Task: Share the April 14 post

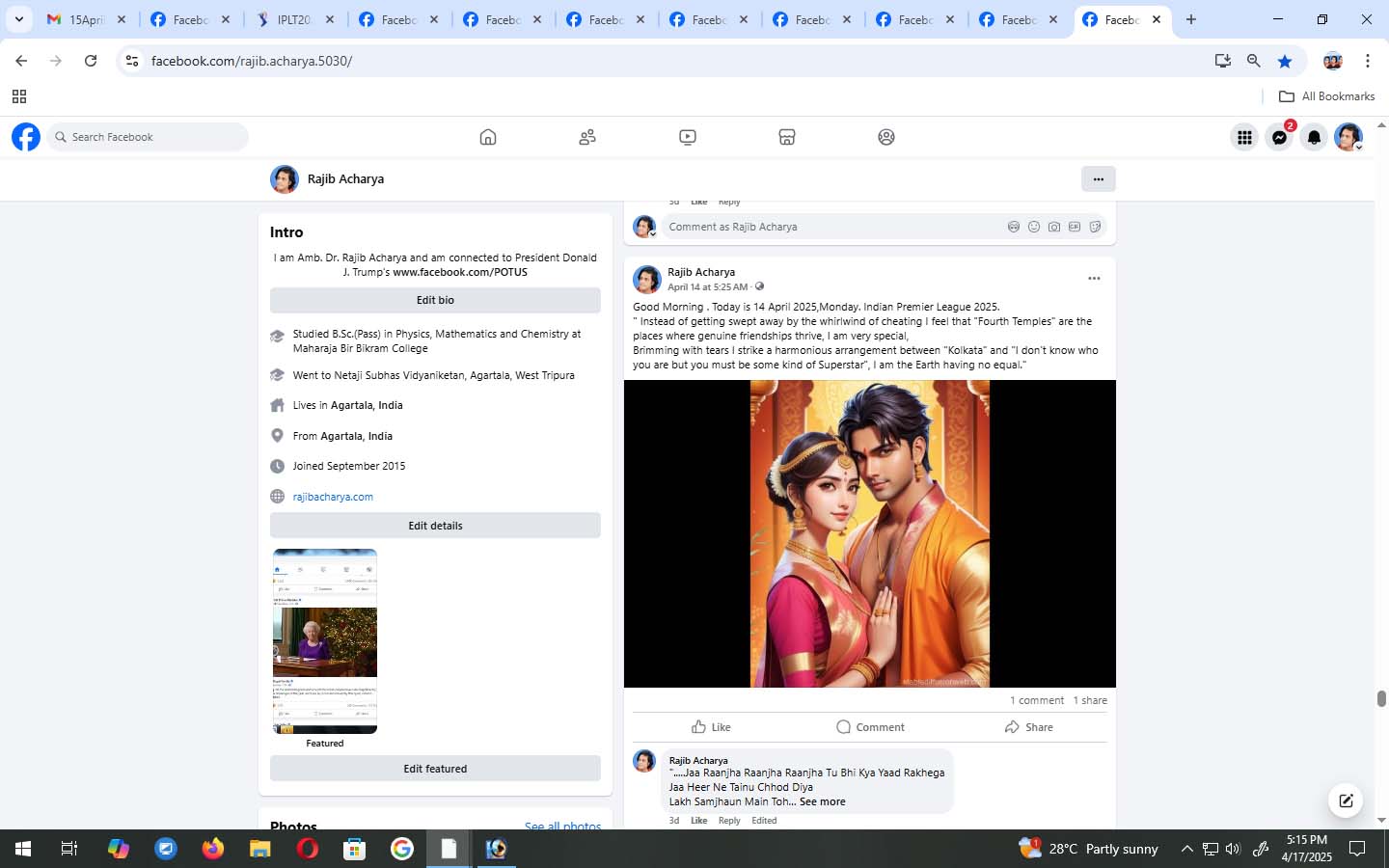Action: tap(1028, 727)
